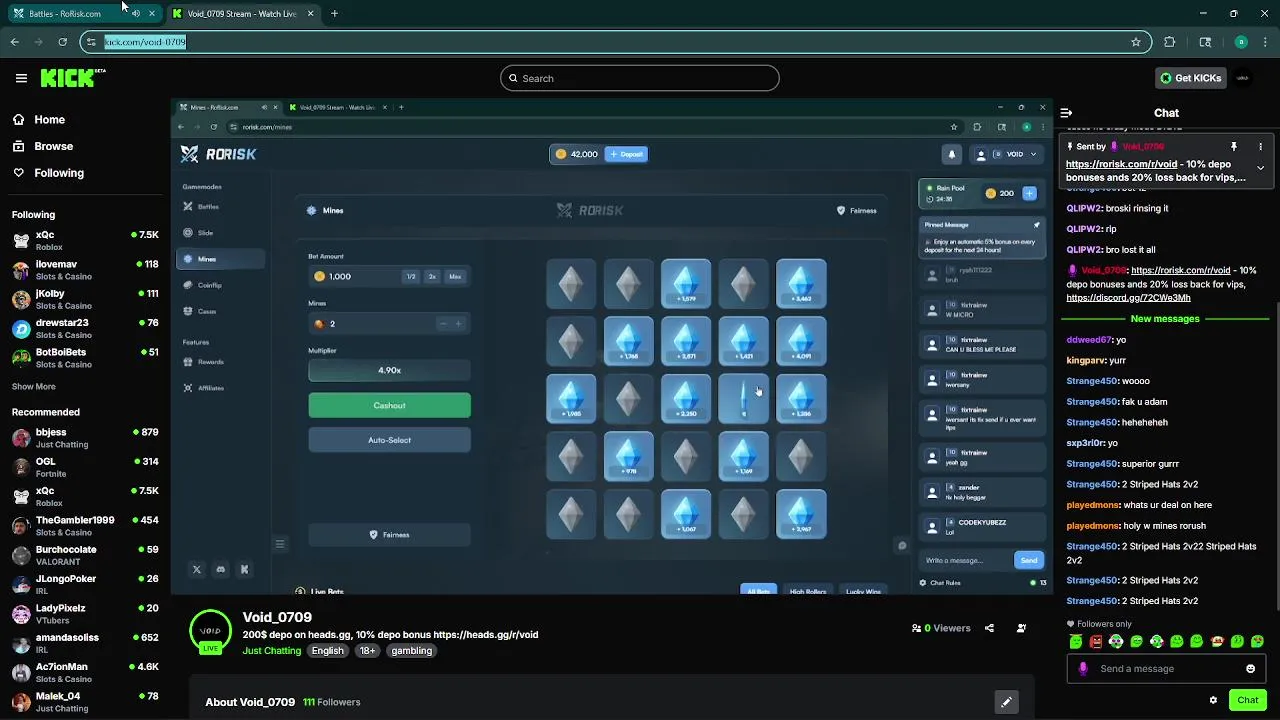Open BotBoiBets channel in Following list
Image resolution: width=1280 pixels, height=720 pixels.
coord(85,357)
